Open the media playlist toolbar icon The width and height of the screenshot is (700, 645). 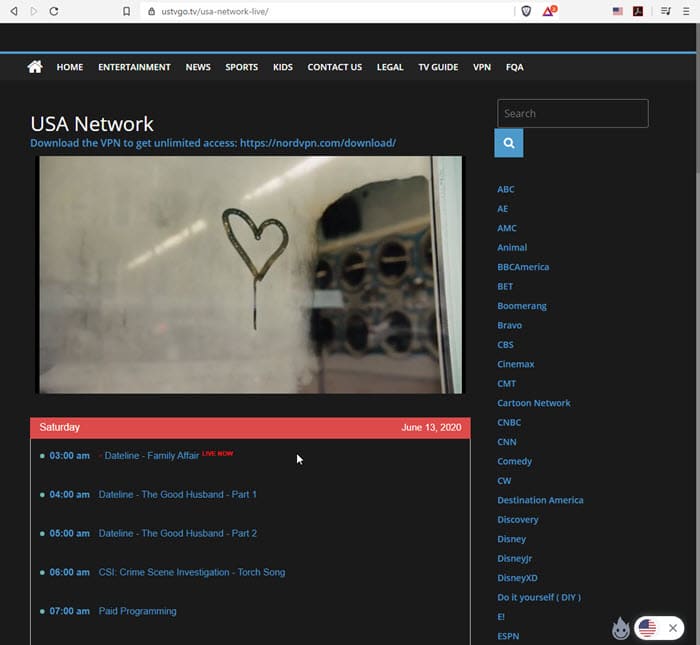[666, 11]
